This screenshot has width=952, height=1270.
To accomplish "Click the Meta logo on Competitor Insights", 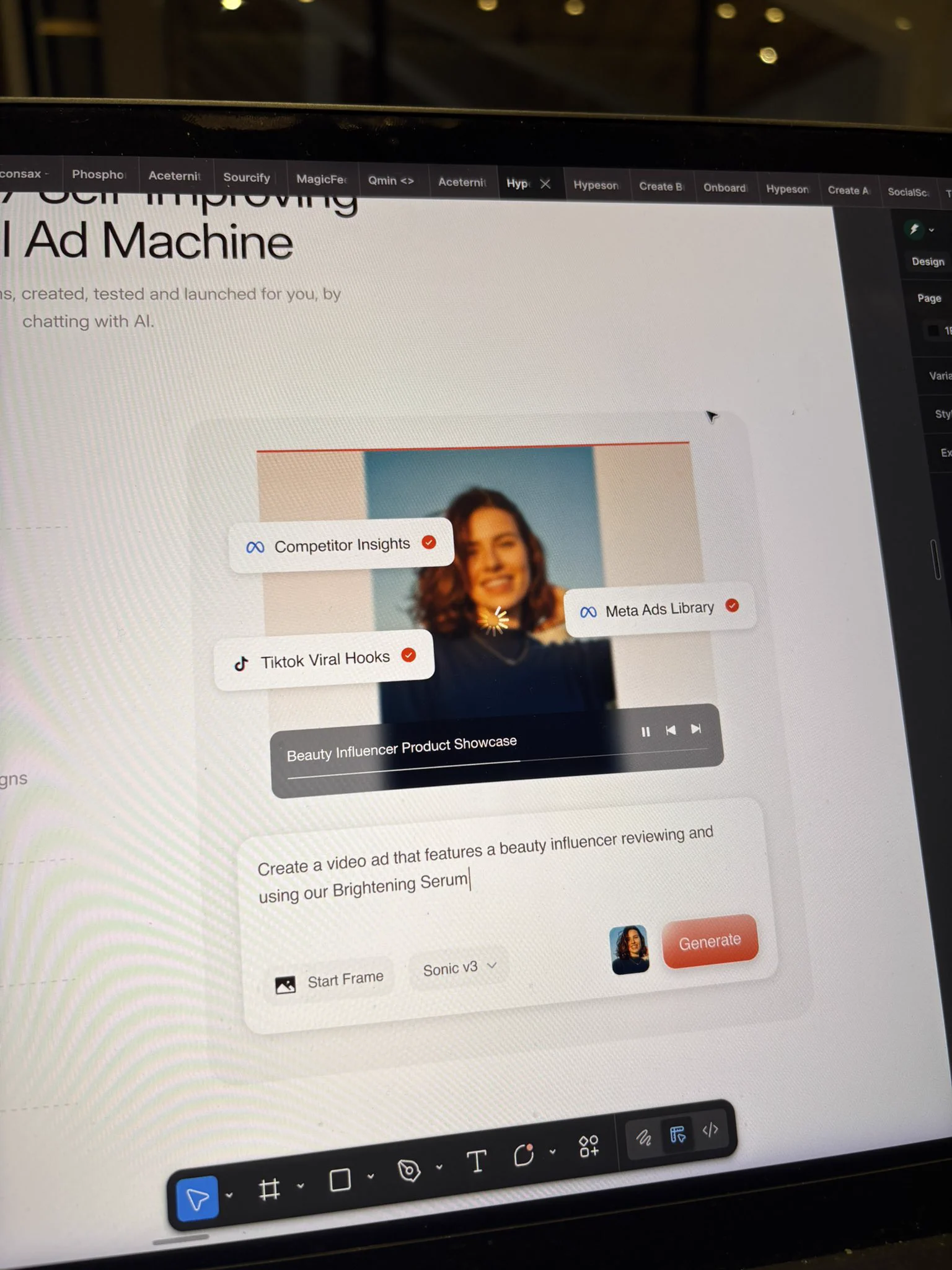I will pyautogui.click(x=255, y=547).
